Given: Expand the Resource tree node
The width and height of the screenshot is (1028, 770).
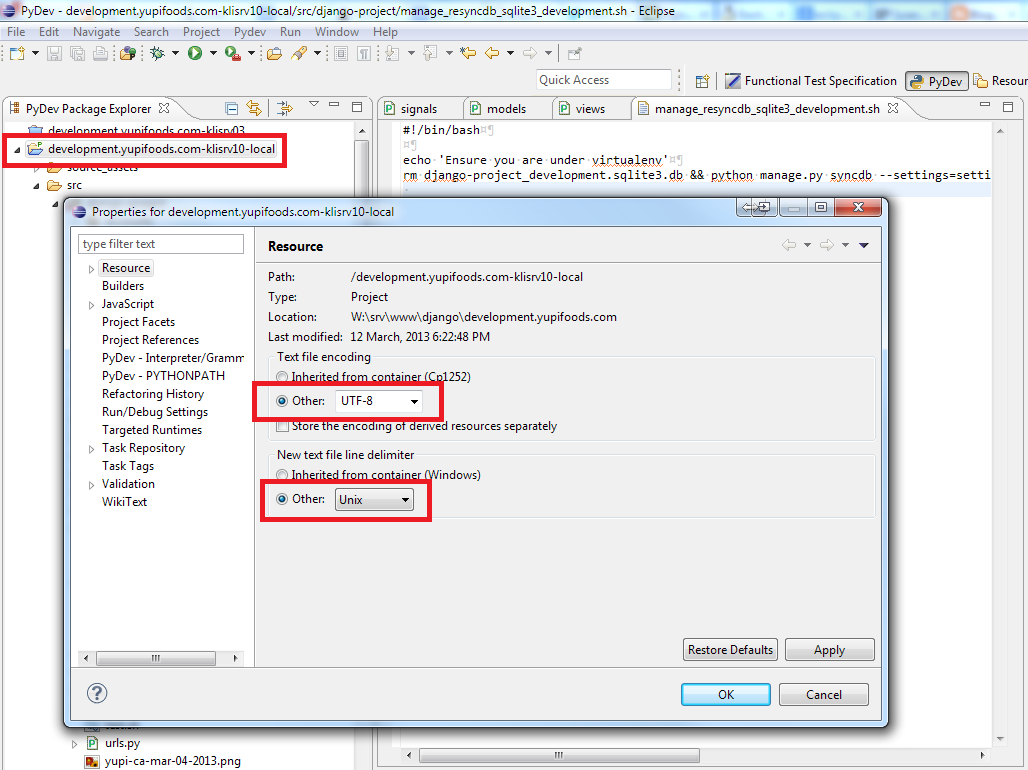Looking at the screenshot, I should pyautogui.click(x=91, y=269).
